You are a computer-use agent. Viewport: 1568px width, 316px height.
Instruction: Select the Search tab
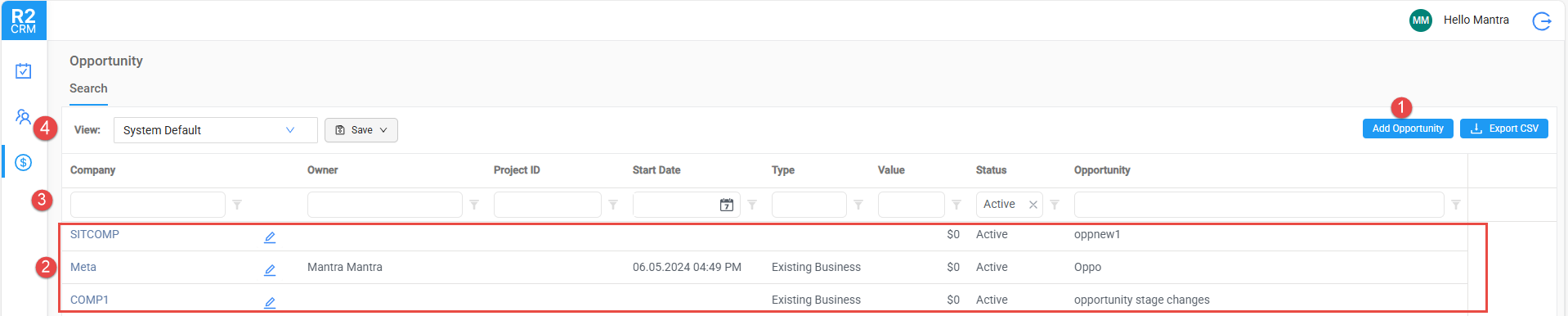pyautogui.click(x=88, y=88)
